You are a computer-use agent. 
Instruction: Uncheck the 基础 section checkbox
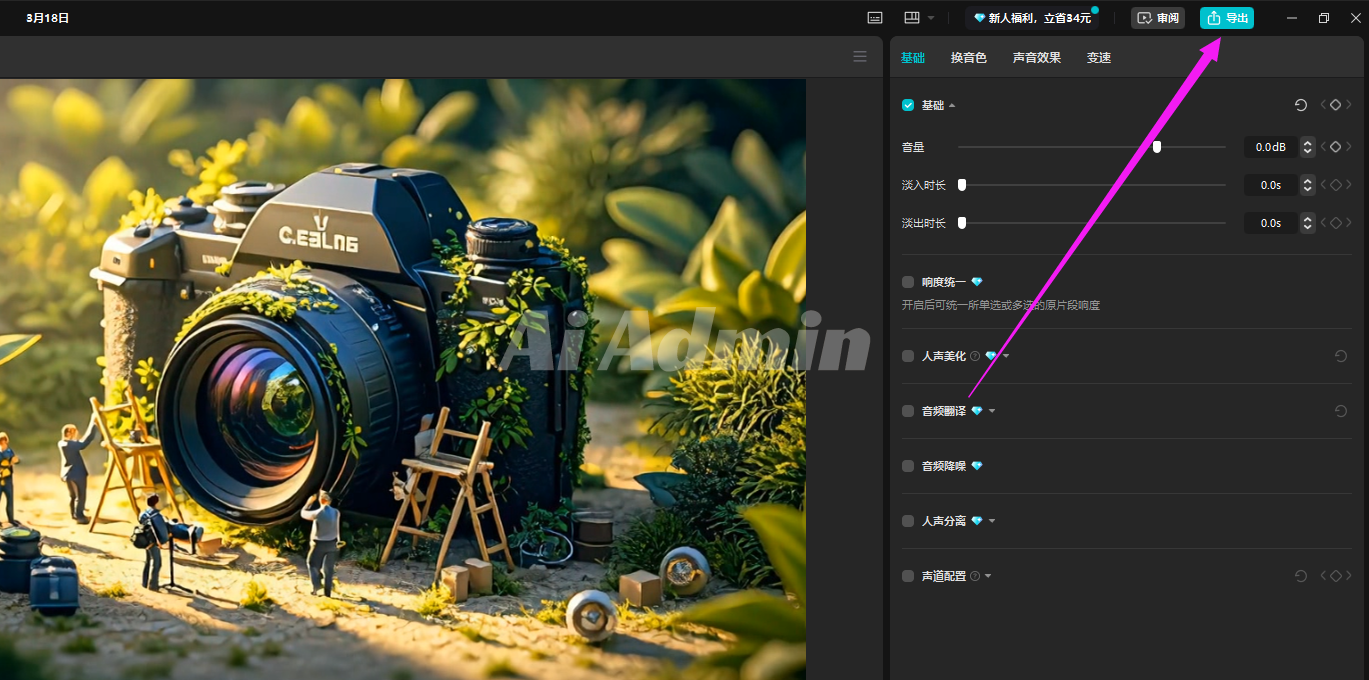[x=908, y=105]
